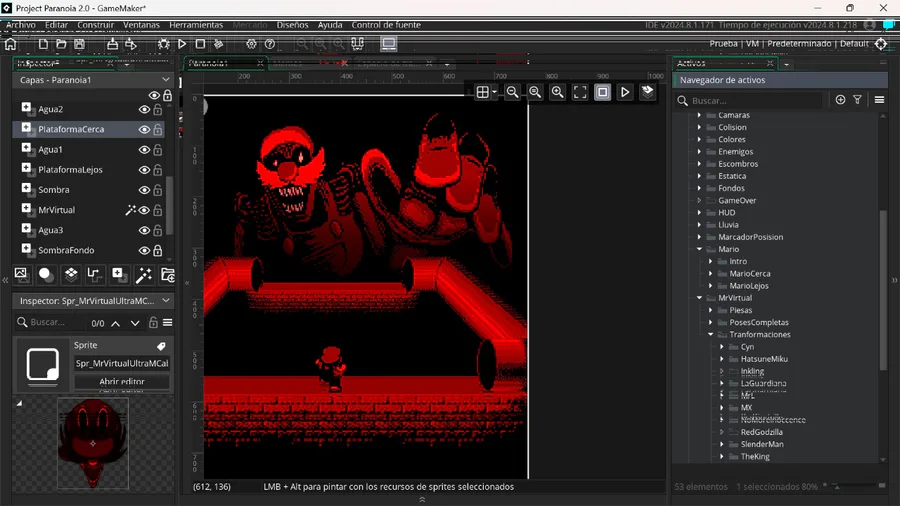
Task: Fit the room to the window icon
Action: click(x=580, y=92)
